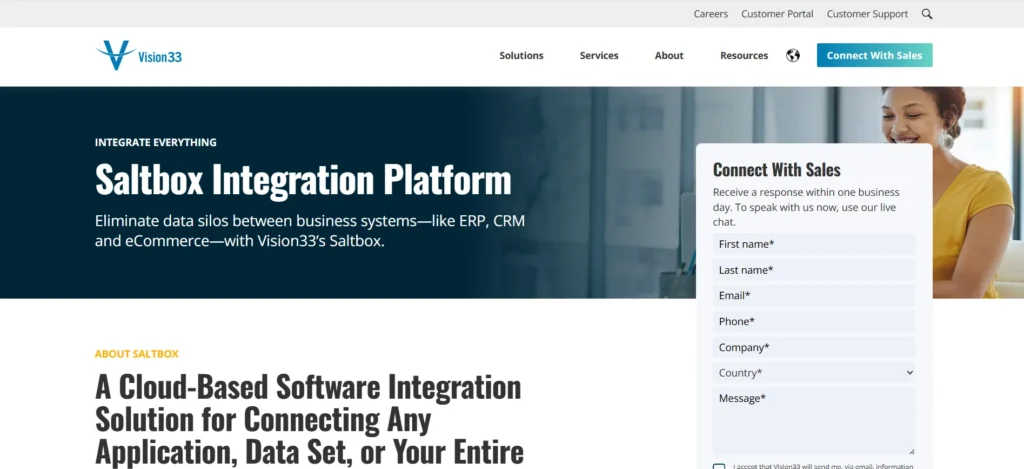
Task: Focus the Phone field
Action: 814,321
